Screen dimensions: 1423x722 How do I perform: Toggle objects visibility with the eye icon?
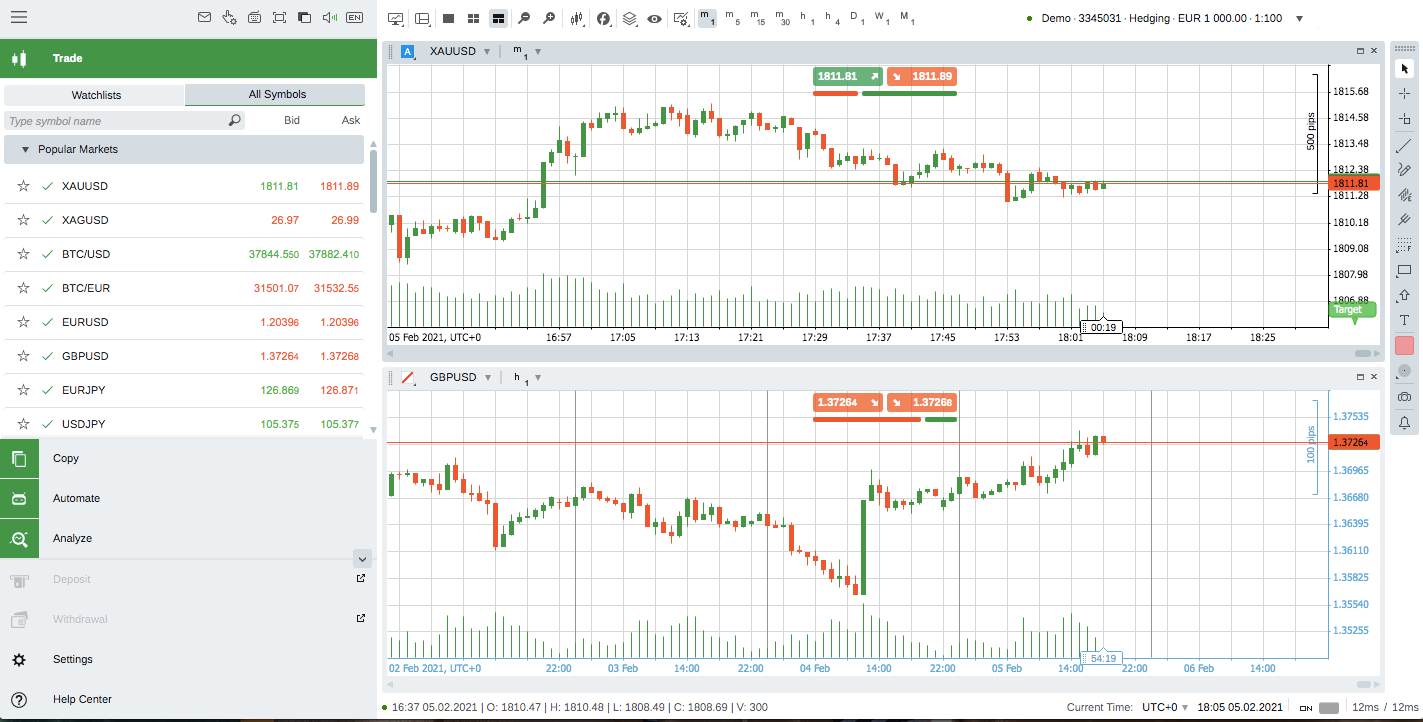(654, 18)
